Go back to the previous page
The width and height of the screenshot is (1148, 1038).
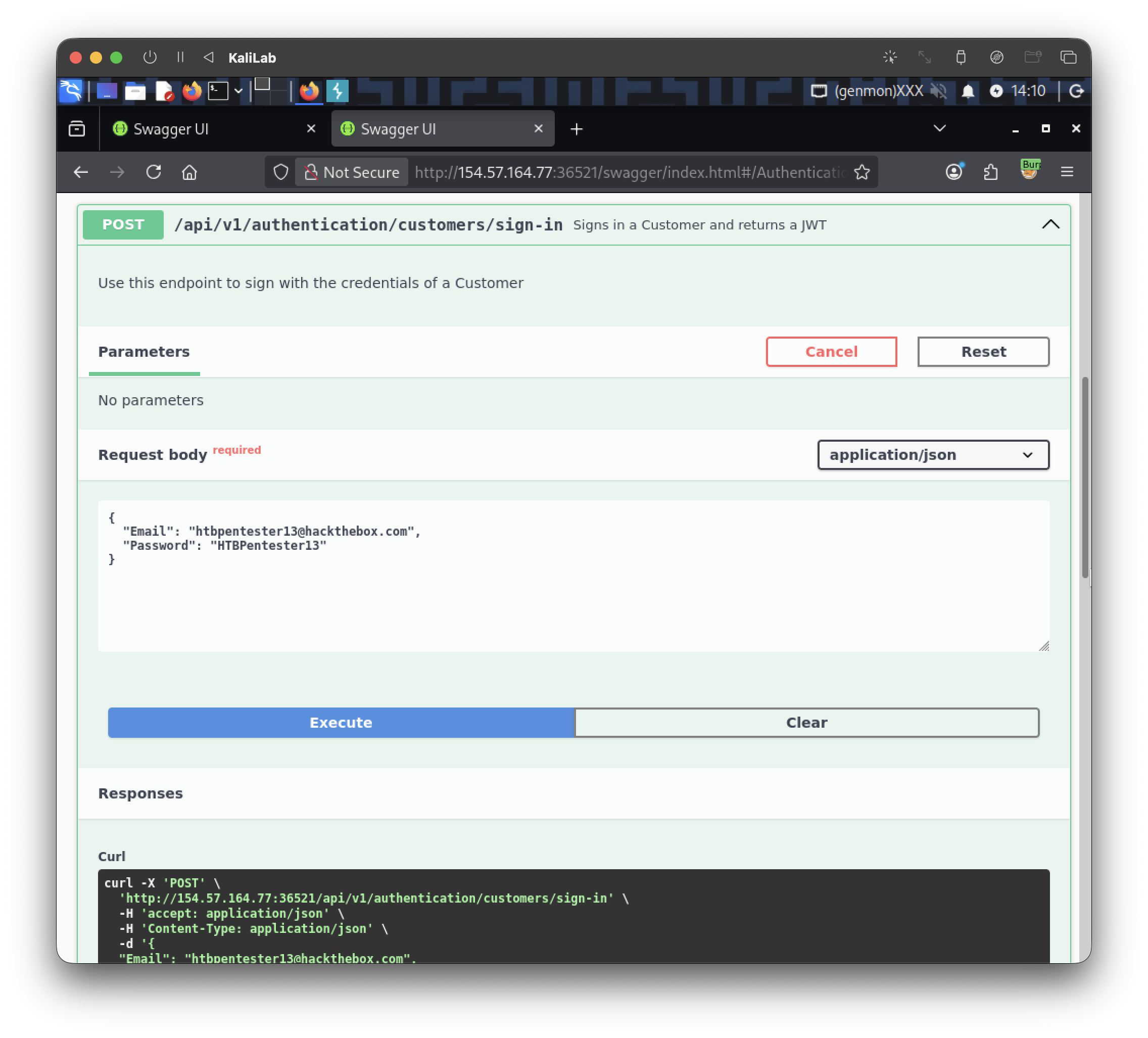pos(81,172)
